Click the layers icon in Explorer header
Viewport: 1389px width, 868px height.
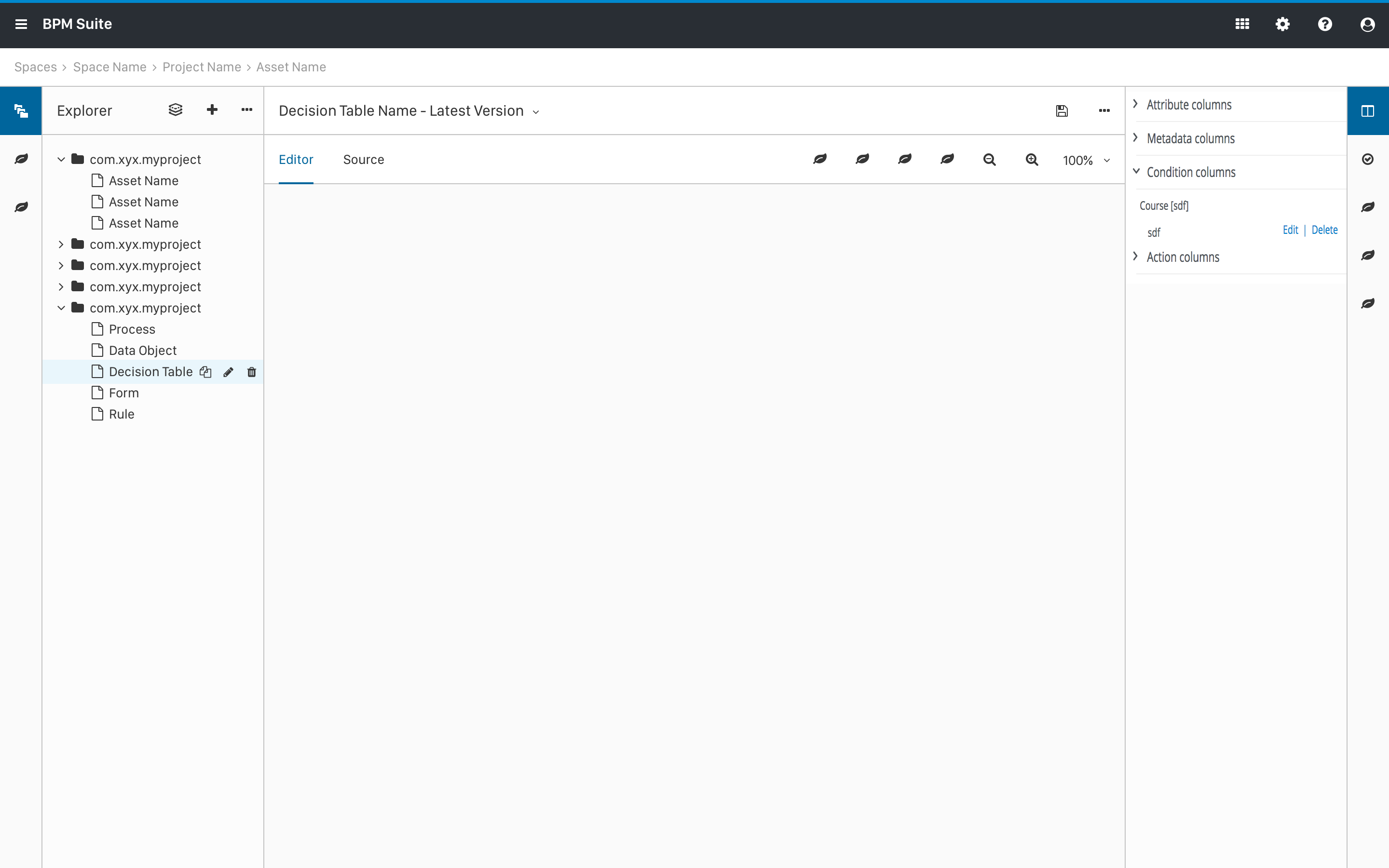click(175, 109)
